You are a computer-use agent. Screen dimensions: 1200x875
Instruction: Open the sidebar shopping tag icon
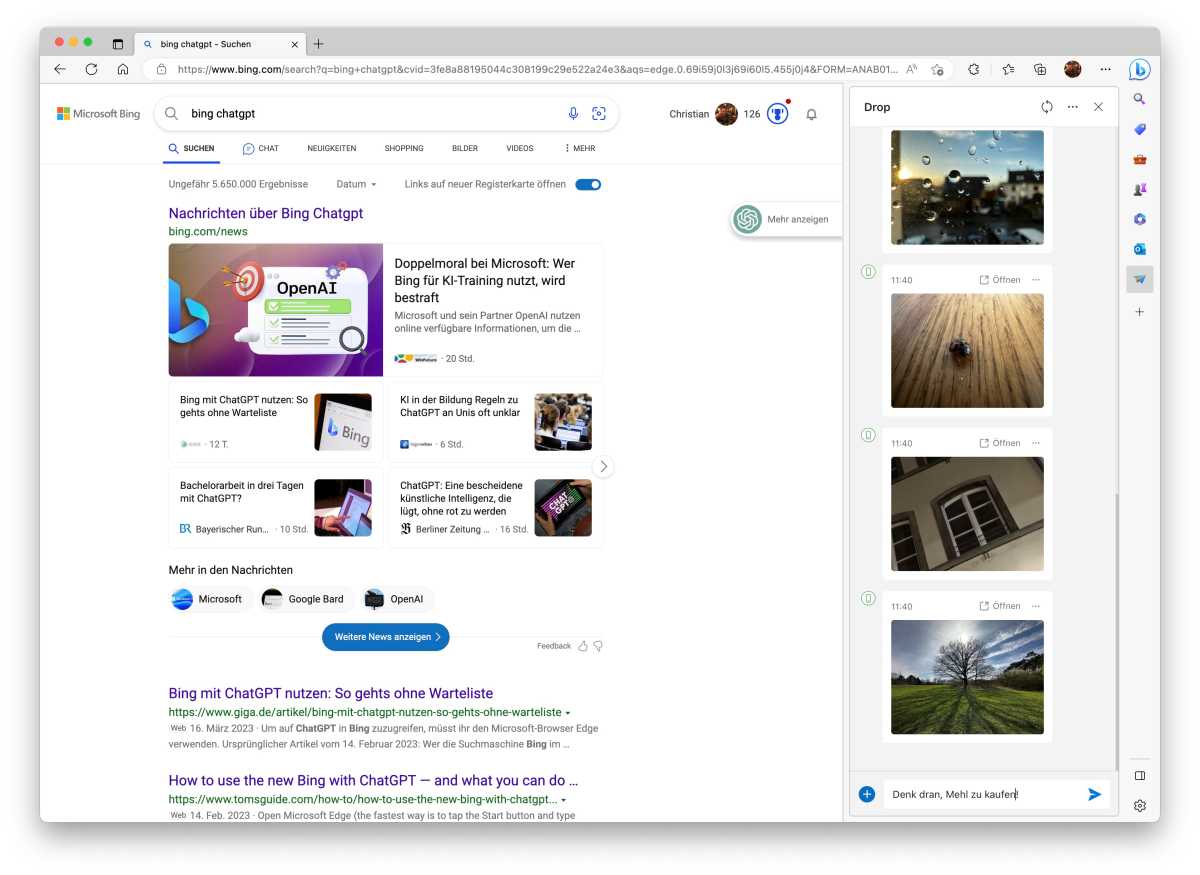click(x=1139, y=129)
